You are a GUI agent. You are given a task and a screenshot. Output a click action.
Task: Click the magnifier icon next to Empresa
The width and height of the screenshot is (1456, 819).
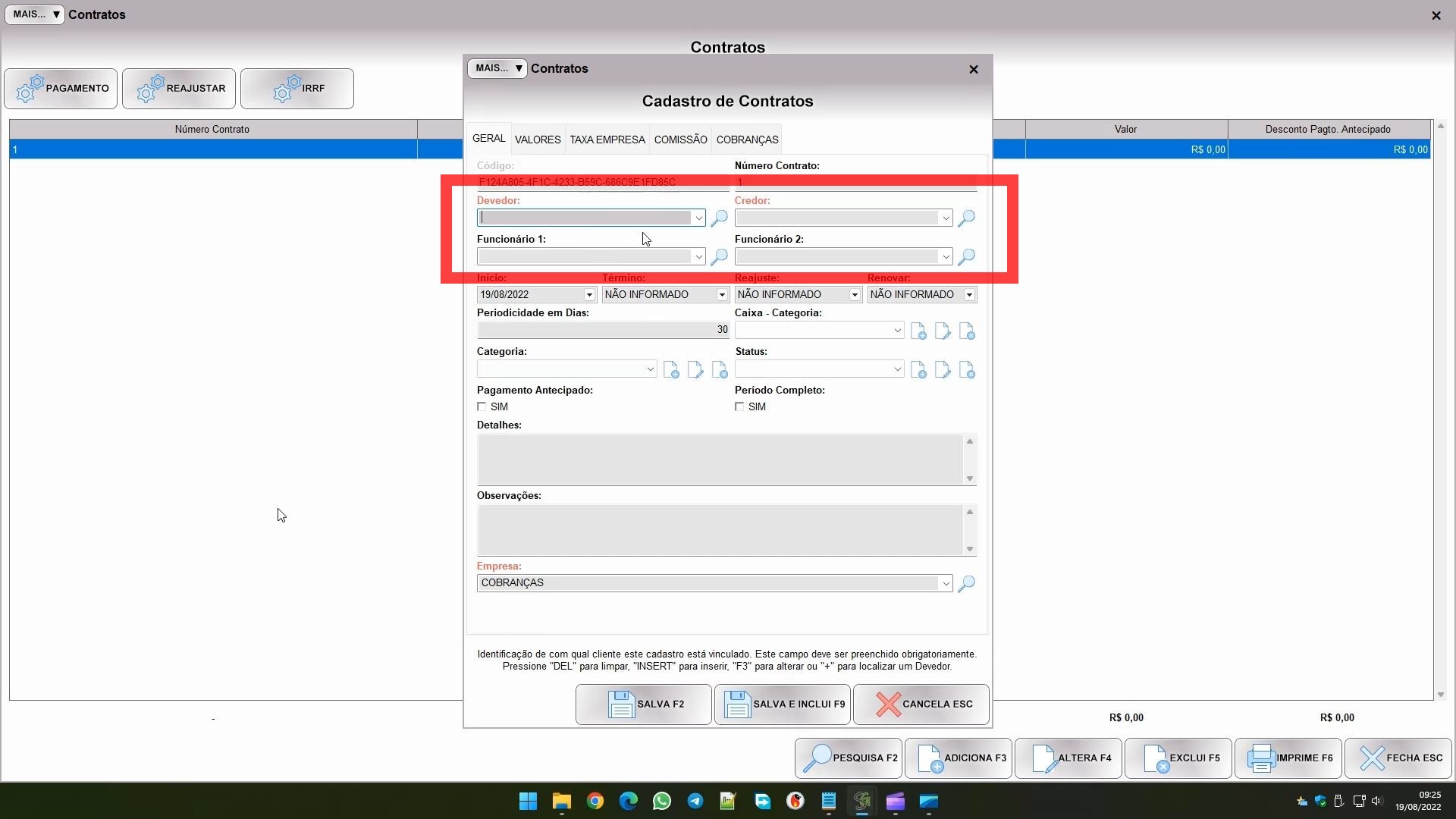[966, 584]
